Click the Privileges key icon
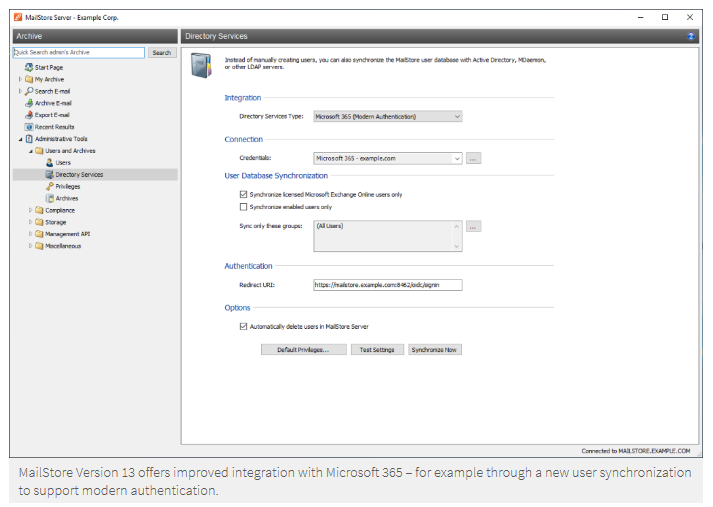Image resolution: width=713 pixels, height=507 pixels. pyautogui.click(x=50, y=186)
